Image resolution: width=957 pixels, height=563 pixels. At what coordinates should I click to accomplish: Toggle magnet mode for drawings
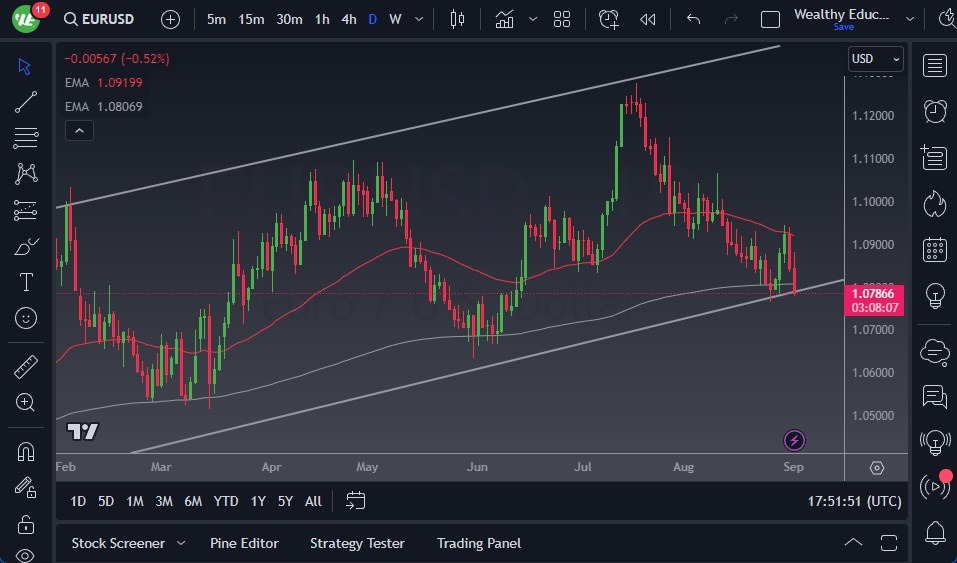26,451
